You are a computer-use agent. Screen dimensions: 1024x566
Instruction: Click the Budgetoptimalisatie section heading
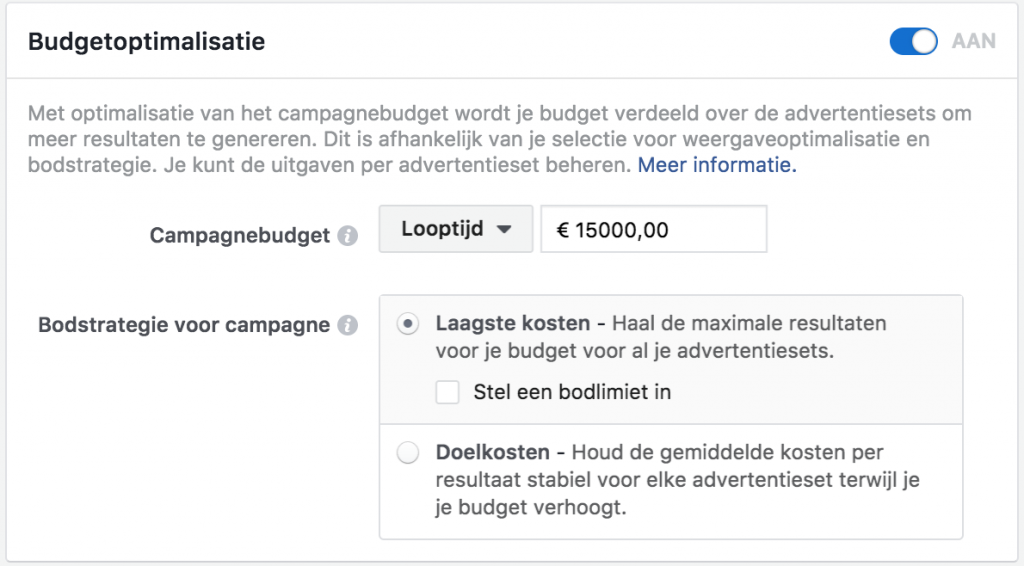[146, 41]
